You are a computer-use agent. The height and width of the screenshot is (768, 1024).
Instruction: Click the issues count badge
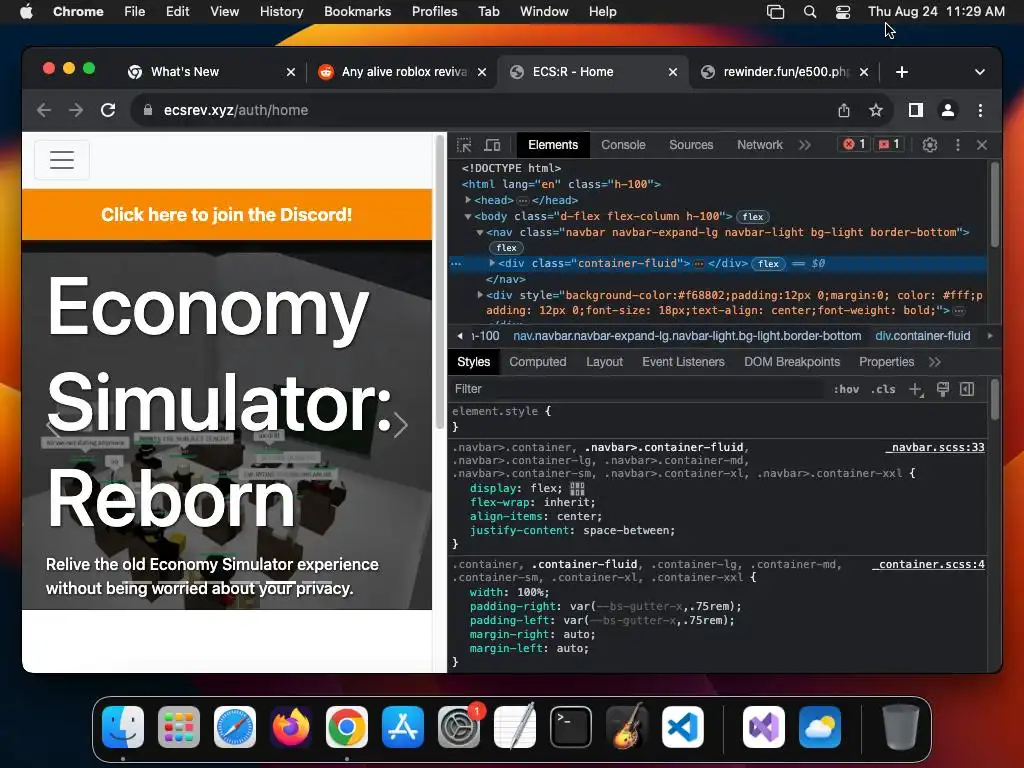pos(889,144)
